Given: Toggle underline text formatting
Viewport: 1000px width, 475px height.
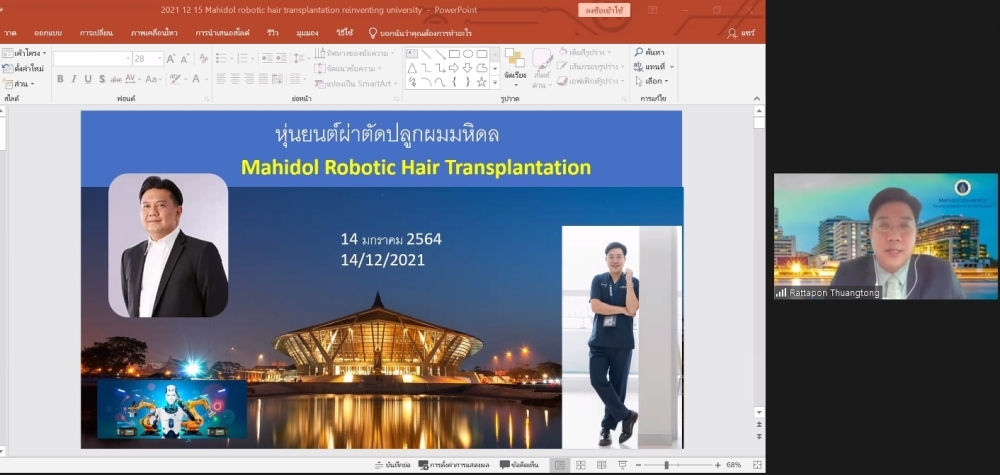Looking at the screenshot, I should click(x=88, y=79).
